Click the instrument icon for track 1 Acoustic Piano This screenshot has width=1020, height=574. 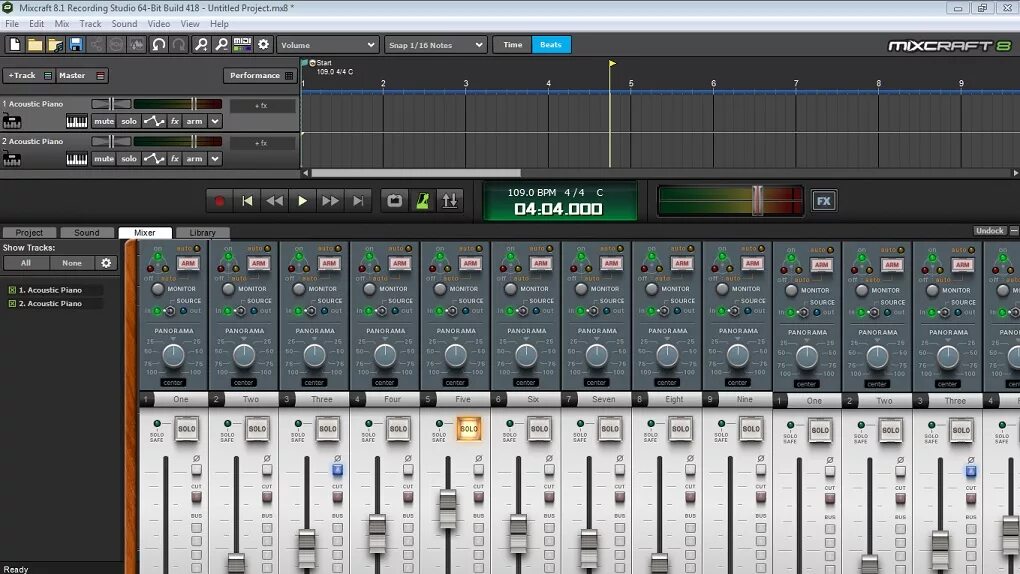click(x=12, y=121)
